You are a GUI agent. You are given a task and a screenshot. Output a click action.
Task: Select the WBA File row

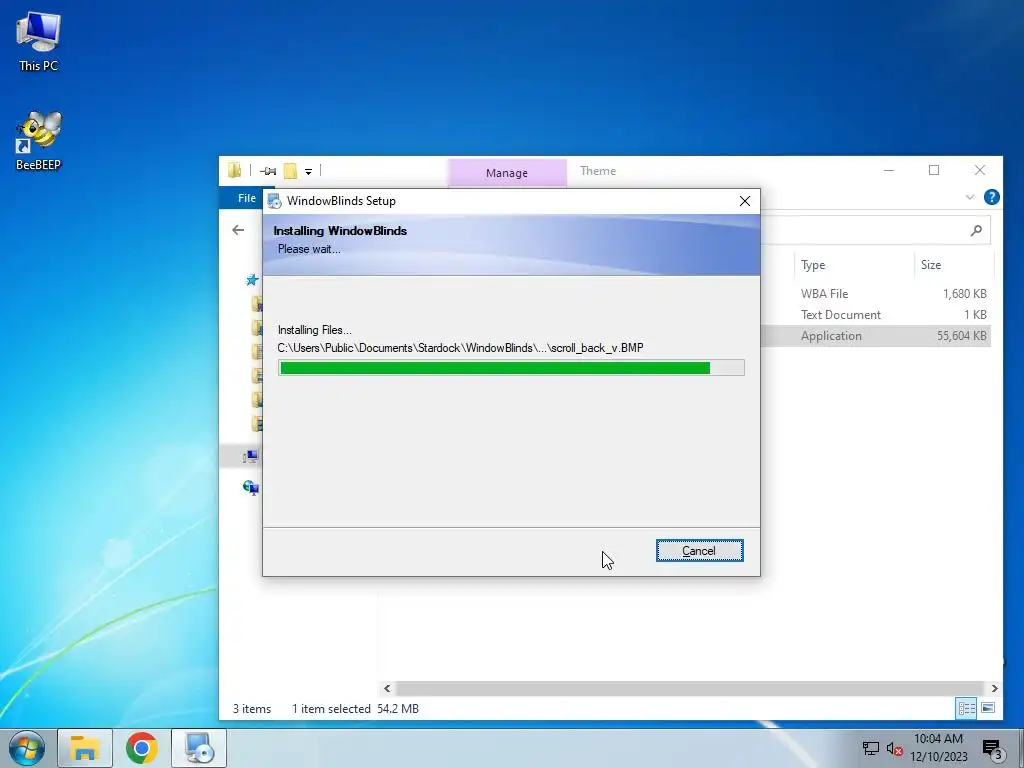(876, 294)
